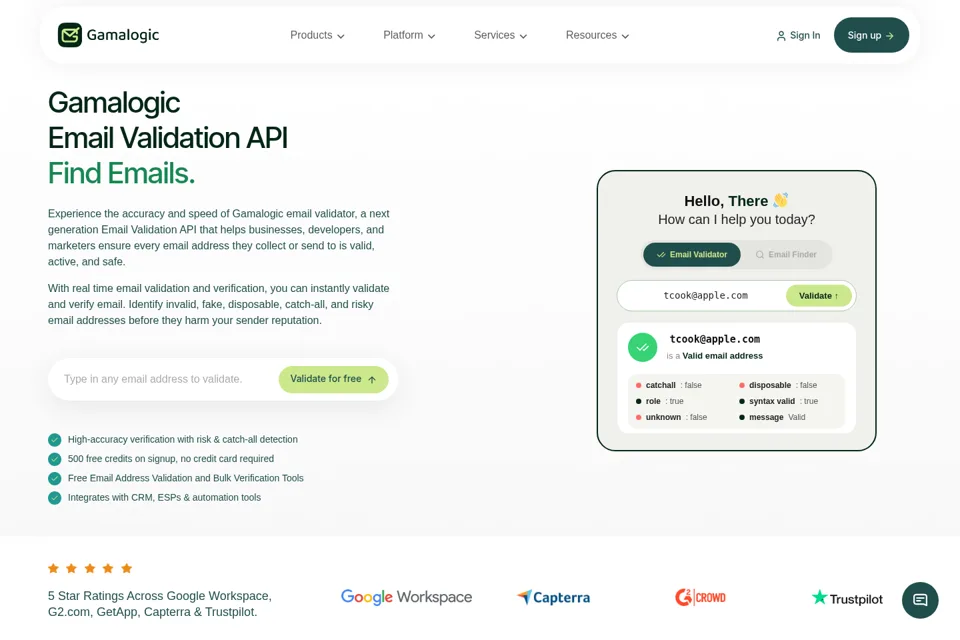This screenshot has height=640, width=960.
Task: Expand the Resources menu
Action: (597, 36)
